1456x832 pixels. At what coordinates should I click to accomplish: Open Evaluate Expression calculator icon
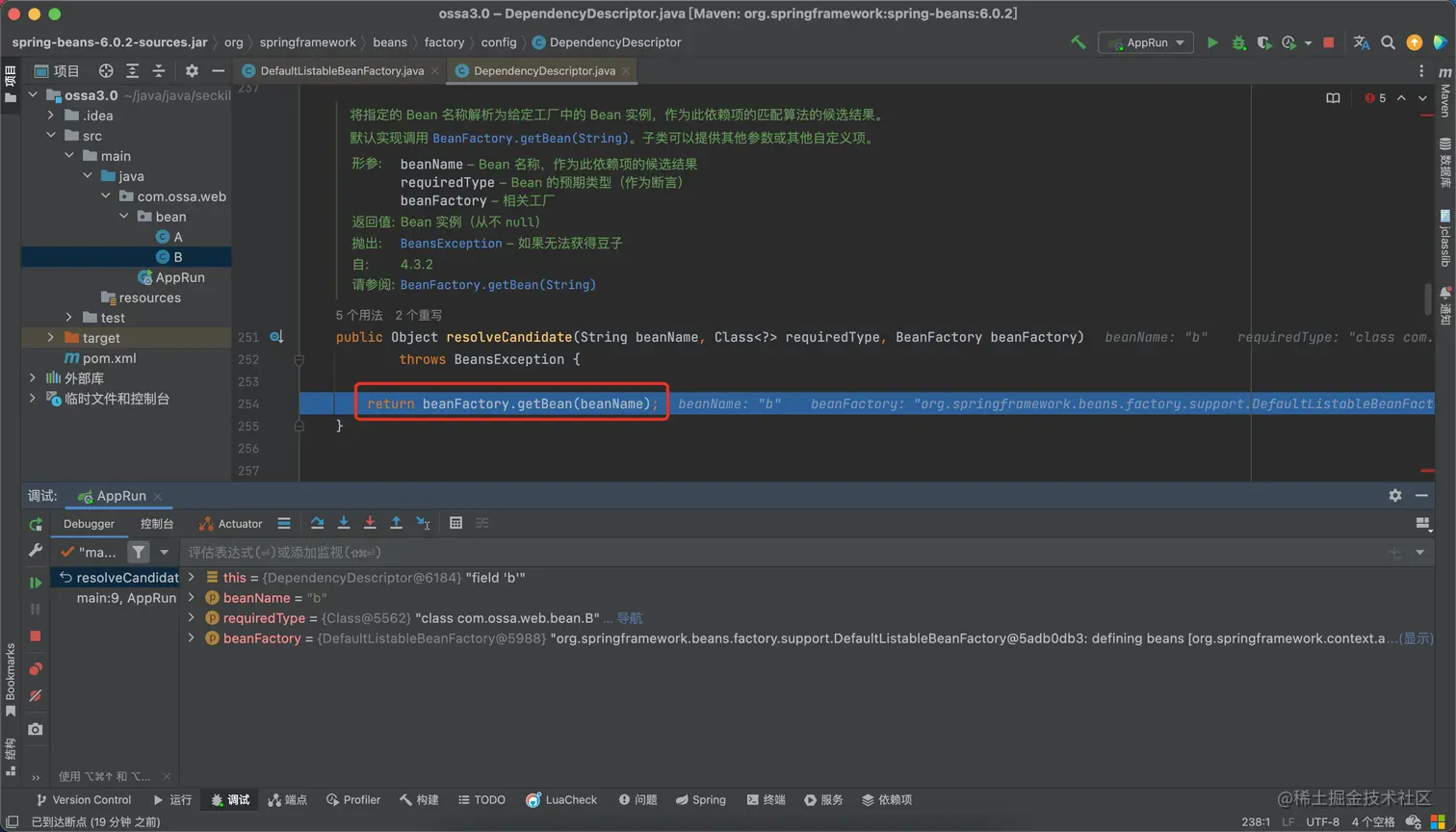click(455, 523)
